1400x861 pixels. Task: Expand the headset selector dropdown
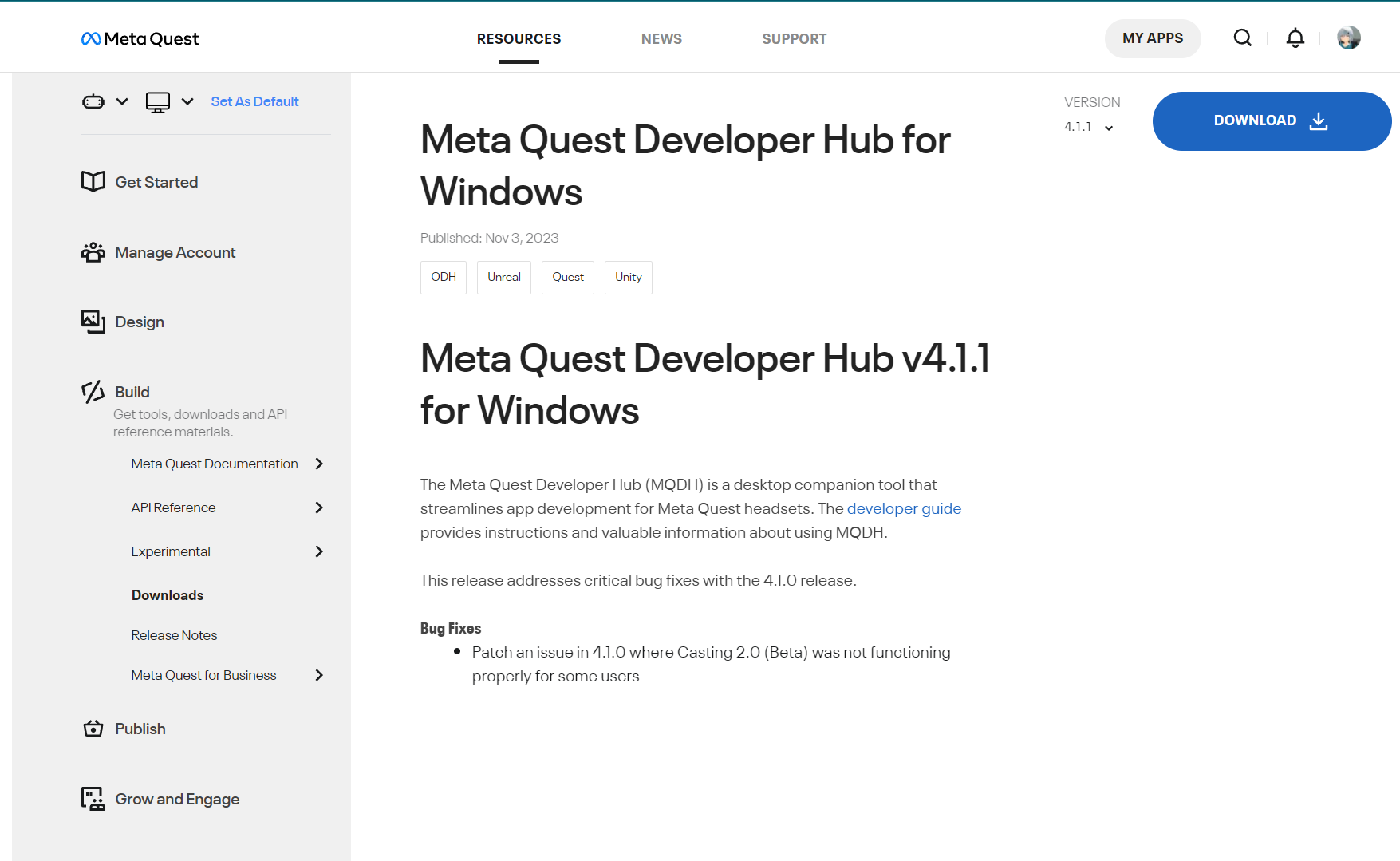pos(121,101)
